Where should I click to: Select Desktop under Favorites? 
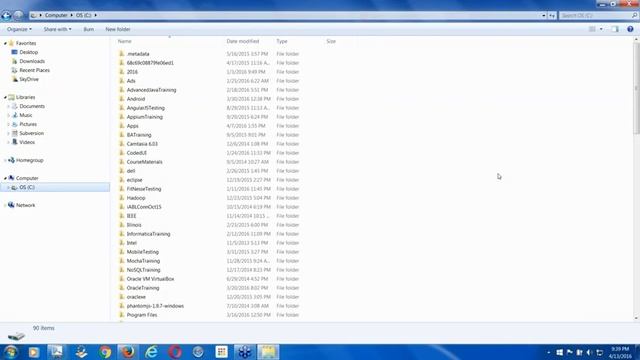click(29, 52)
